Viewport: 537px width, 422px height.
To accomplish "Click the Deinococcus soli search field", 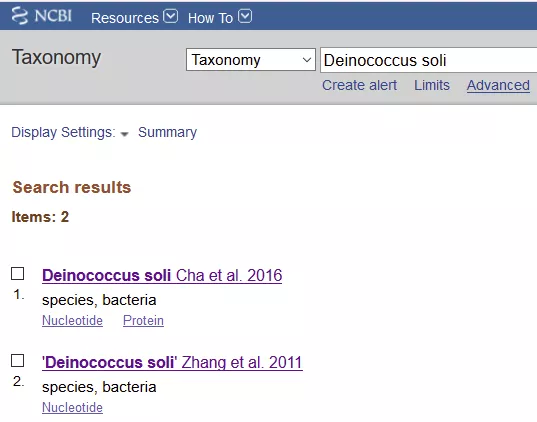I will click(428, 60).
